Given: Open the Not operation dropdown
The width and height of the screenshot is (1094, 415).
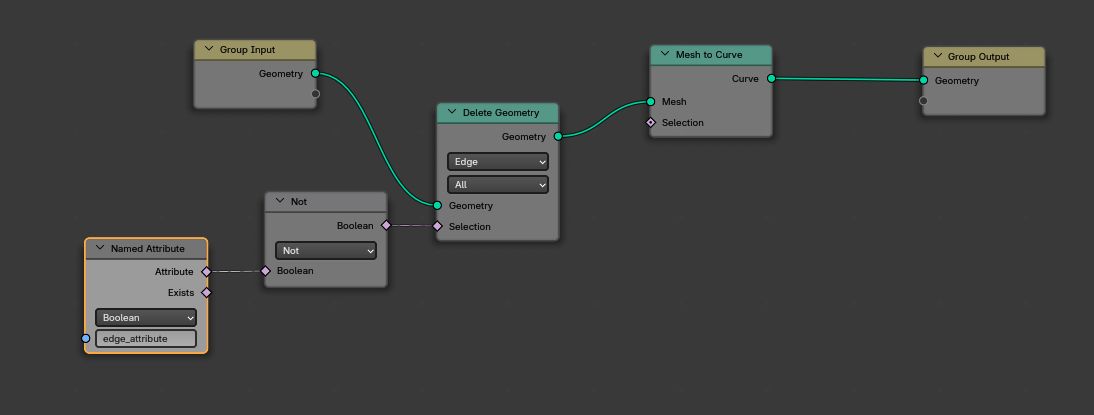Looking at the screenshot, I should click(x=326, y=250).
